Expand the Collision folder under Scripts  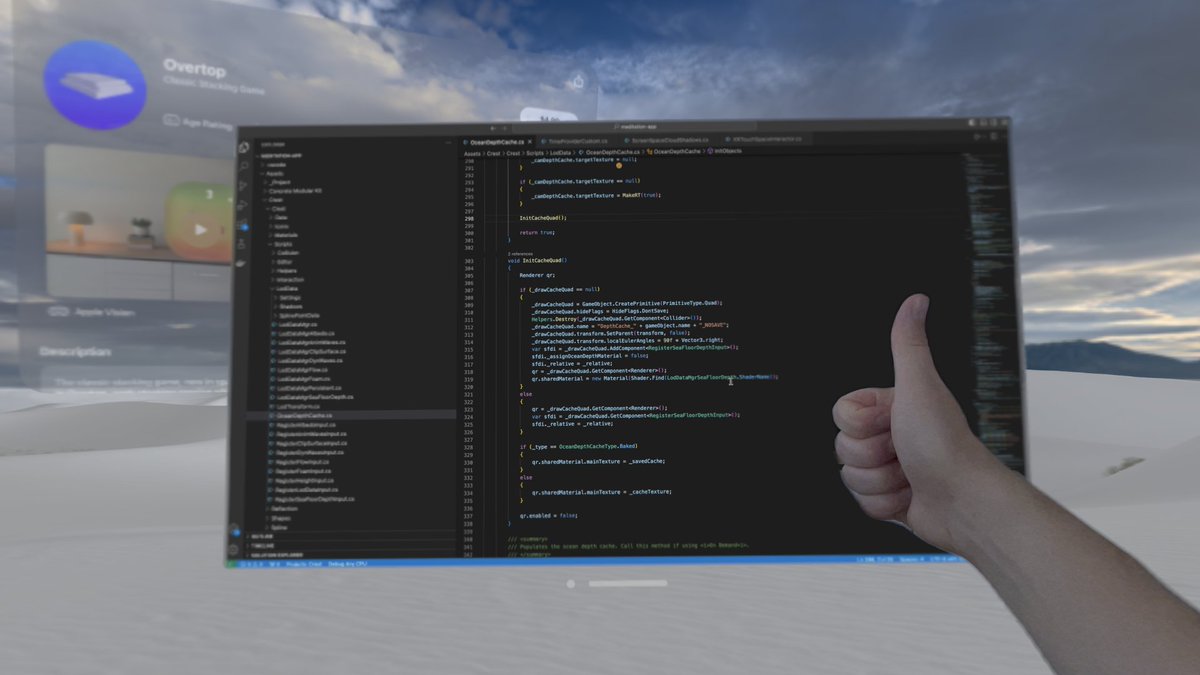click(287, 253)
